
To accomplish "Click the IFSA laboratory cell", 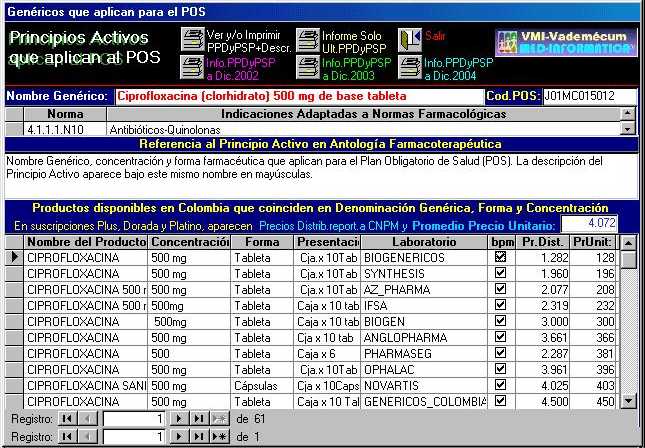I will [x=424, y=306].
